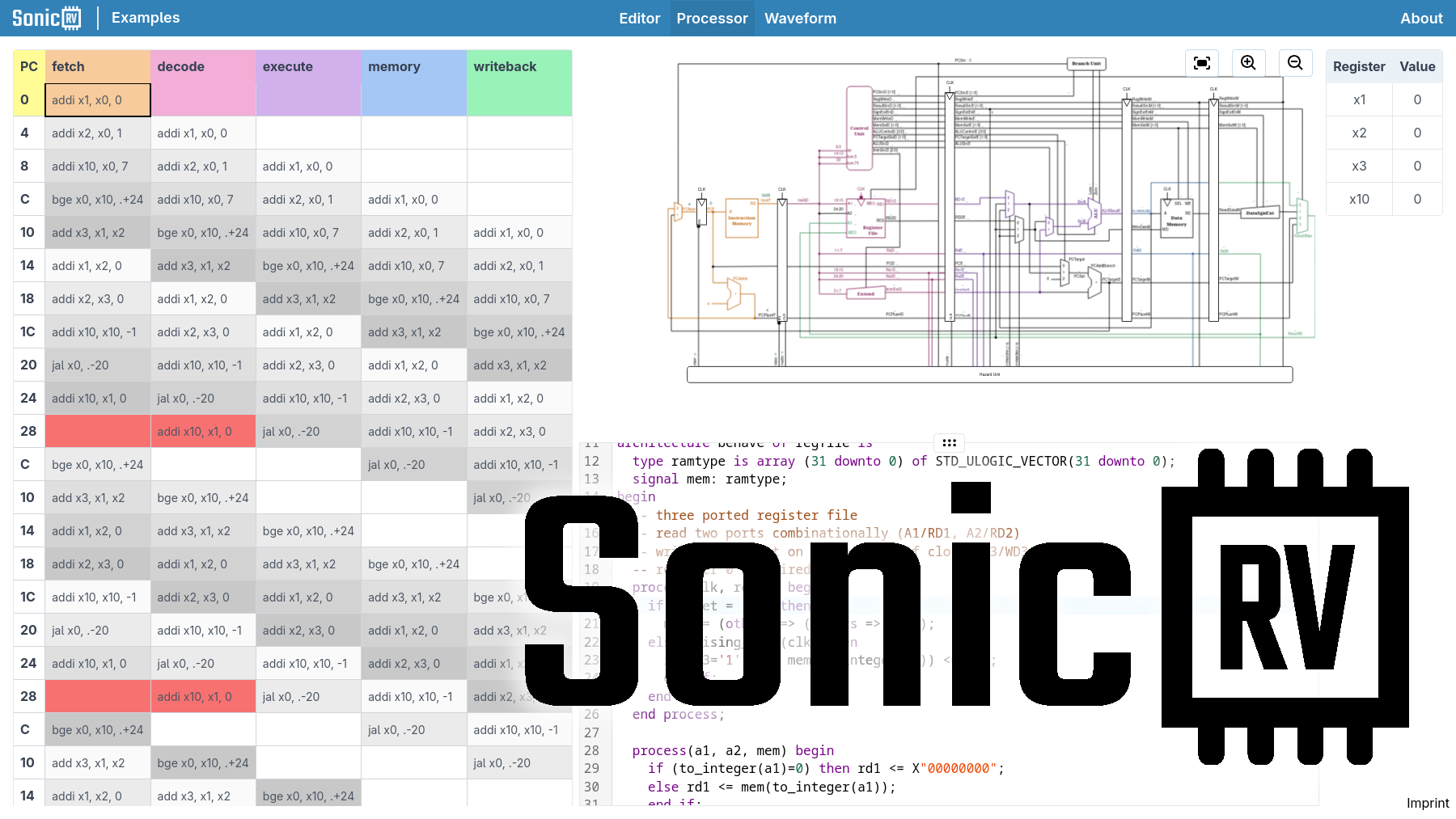
Task: Open the About page
Action: click(x=1421, y=18)
